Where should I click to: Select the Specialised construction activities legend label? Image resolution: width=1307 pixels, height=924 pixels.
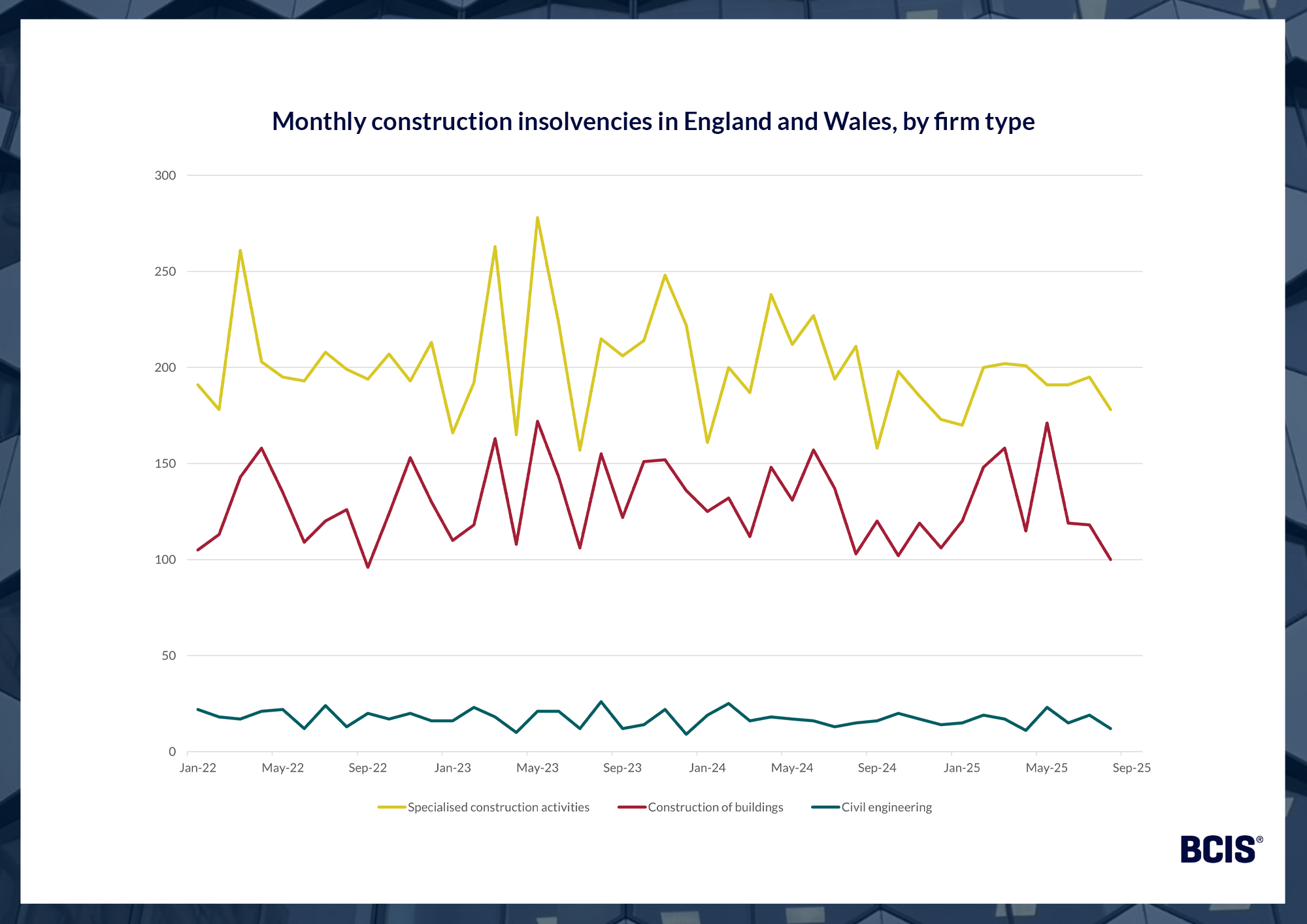click(498, 807)
